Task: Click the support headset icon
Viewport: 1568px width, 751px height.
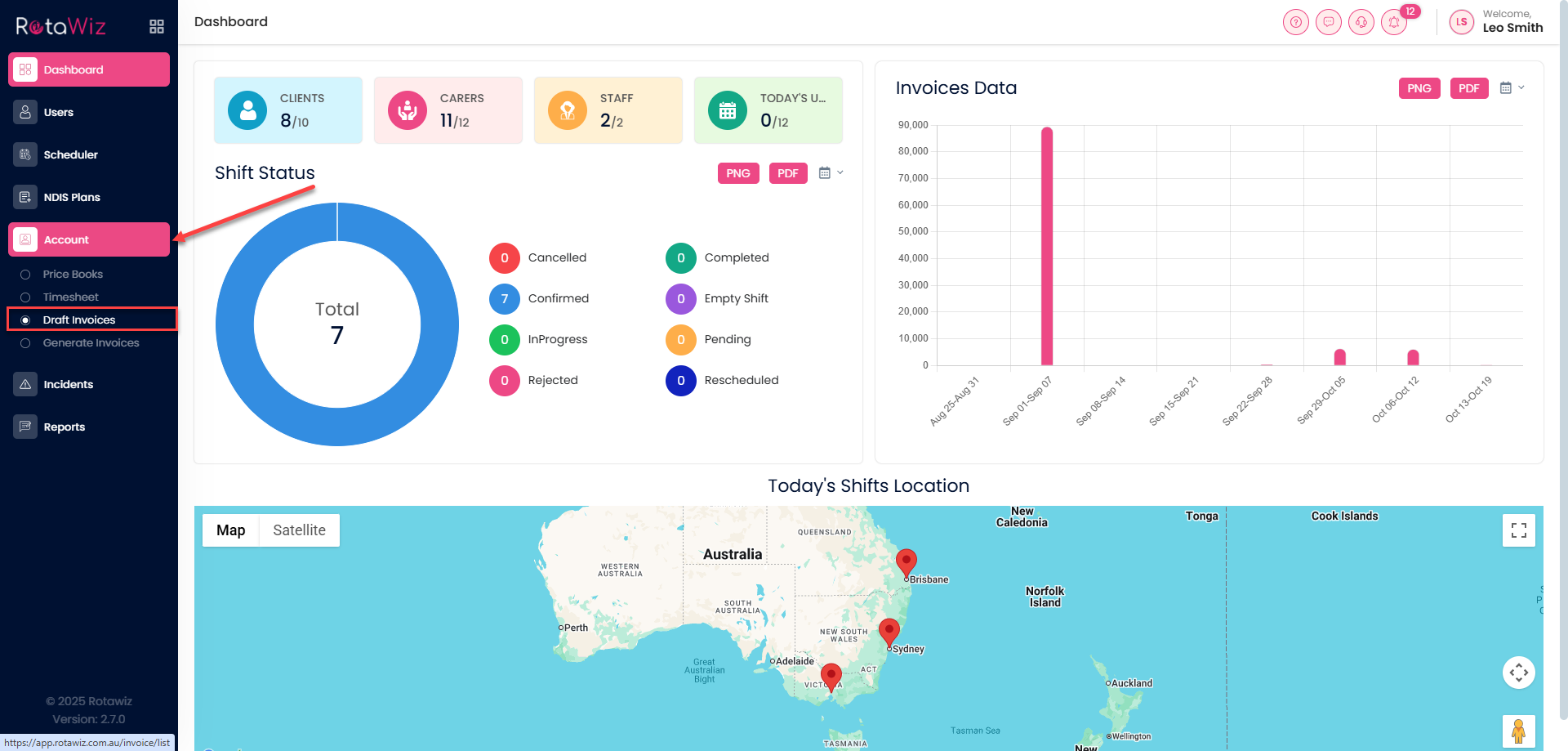Action: coord(1361,22)
